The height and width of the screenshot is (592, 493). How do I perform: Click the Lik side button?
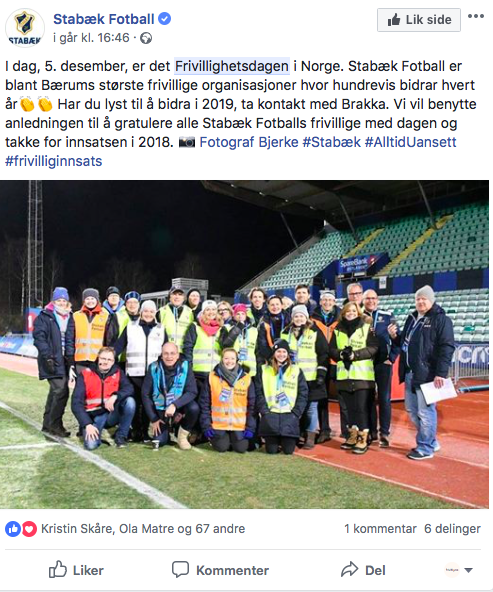(419, 20)
